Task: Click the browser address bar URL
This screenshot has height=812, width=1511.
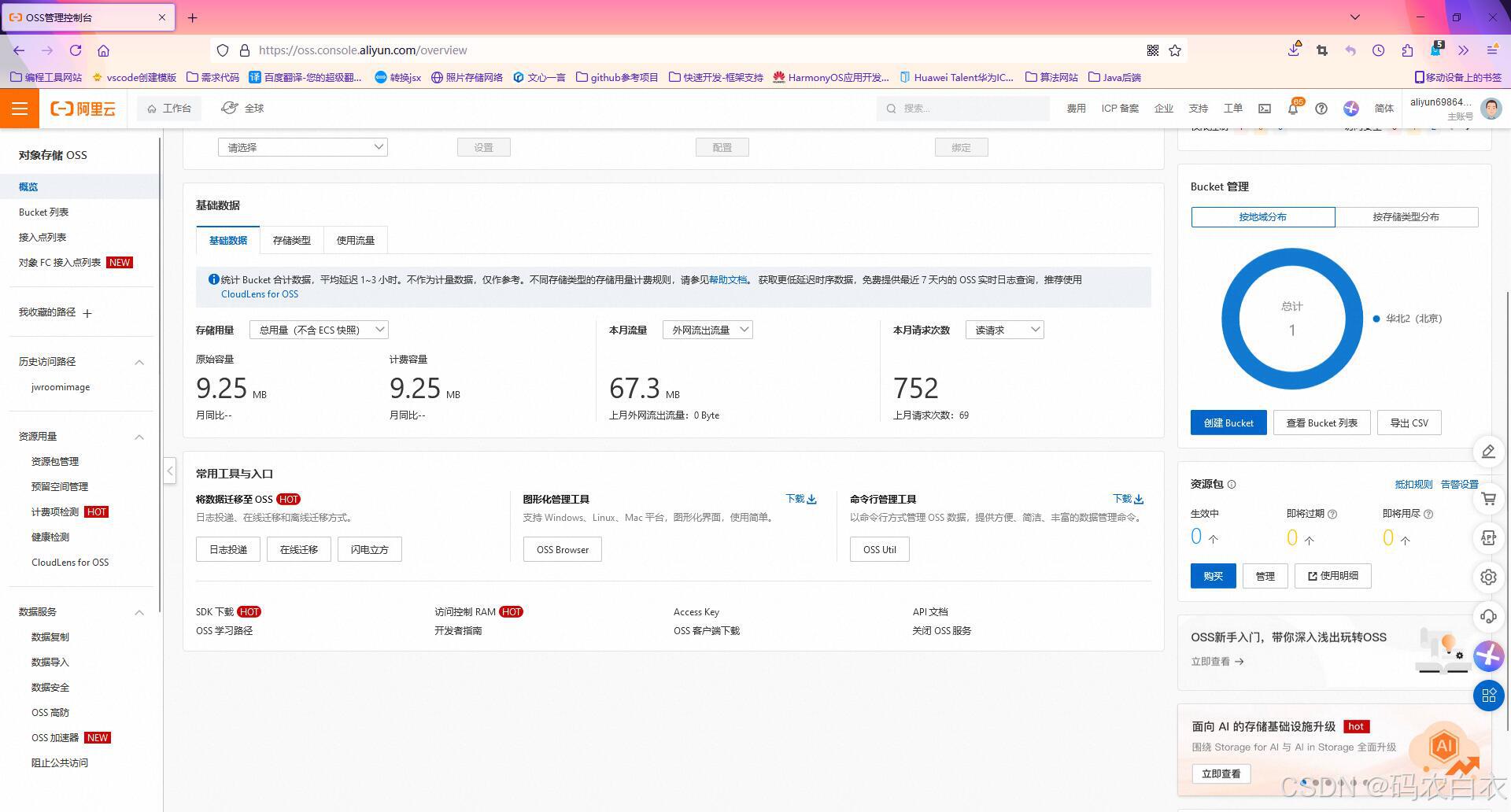Action: coord(363,50)
